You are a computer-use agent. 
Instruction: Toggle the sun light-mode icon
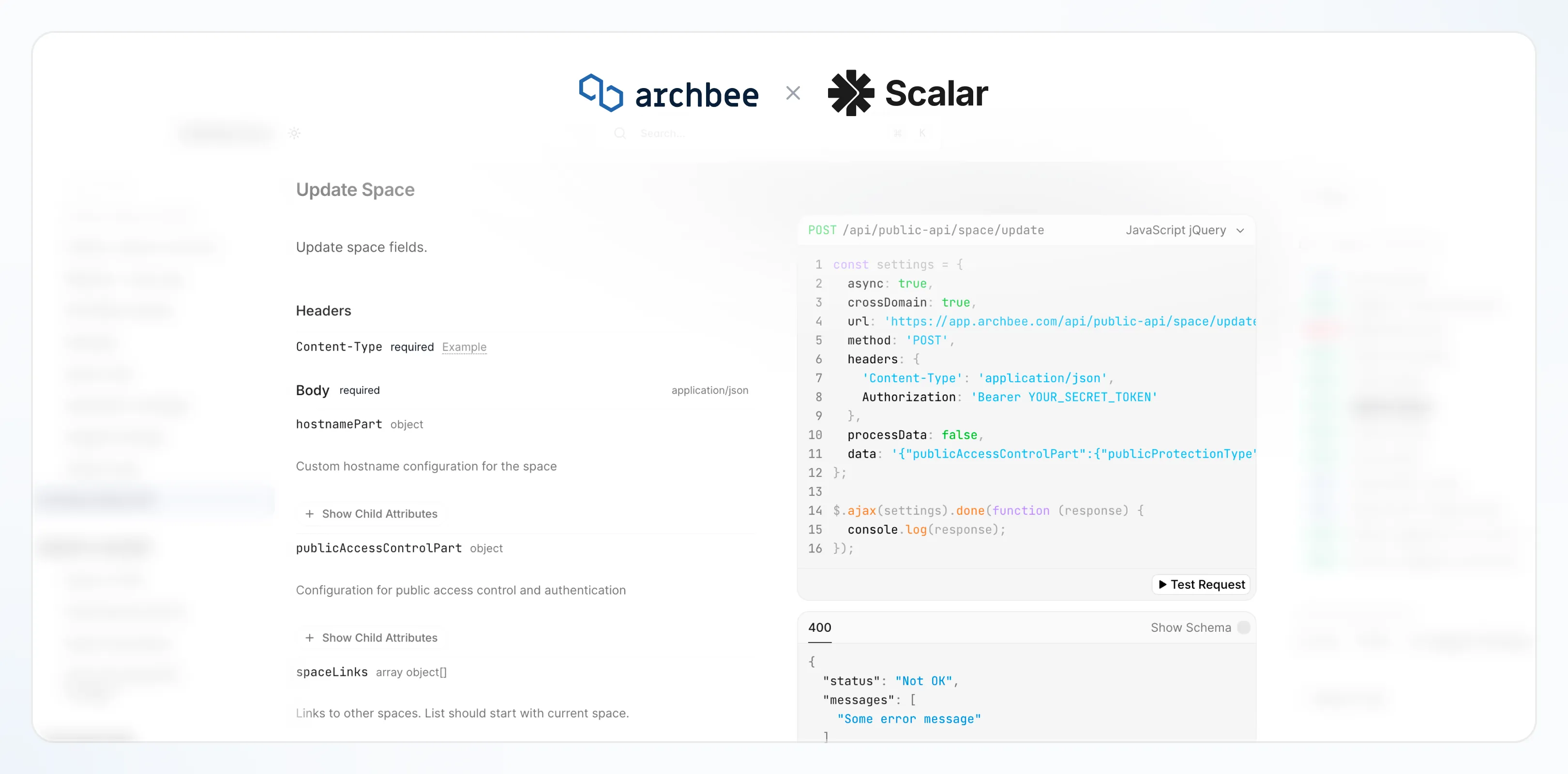[295, 133]
